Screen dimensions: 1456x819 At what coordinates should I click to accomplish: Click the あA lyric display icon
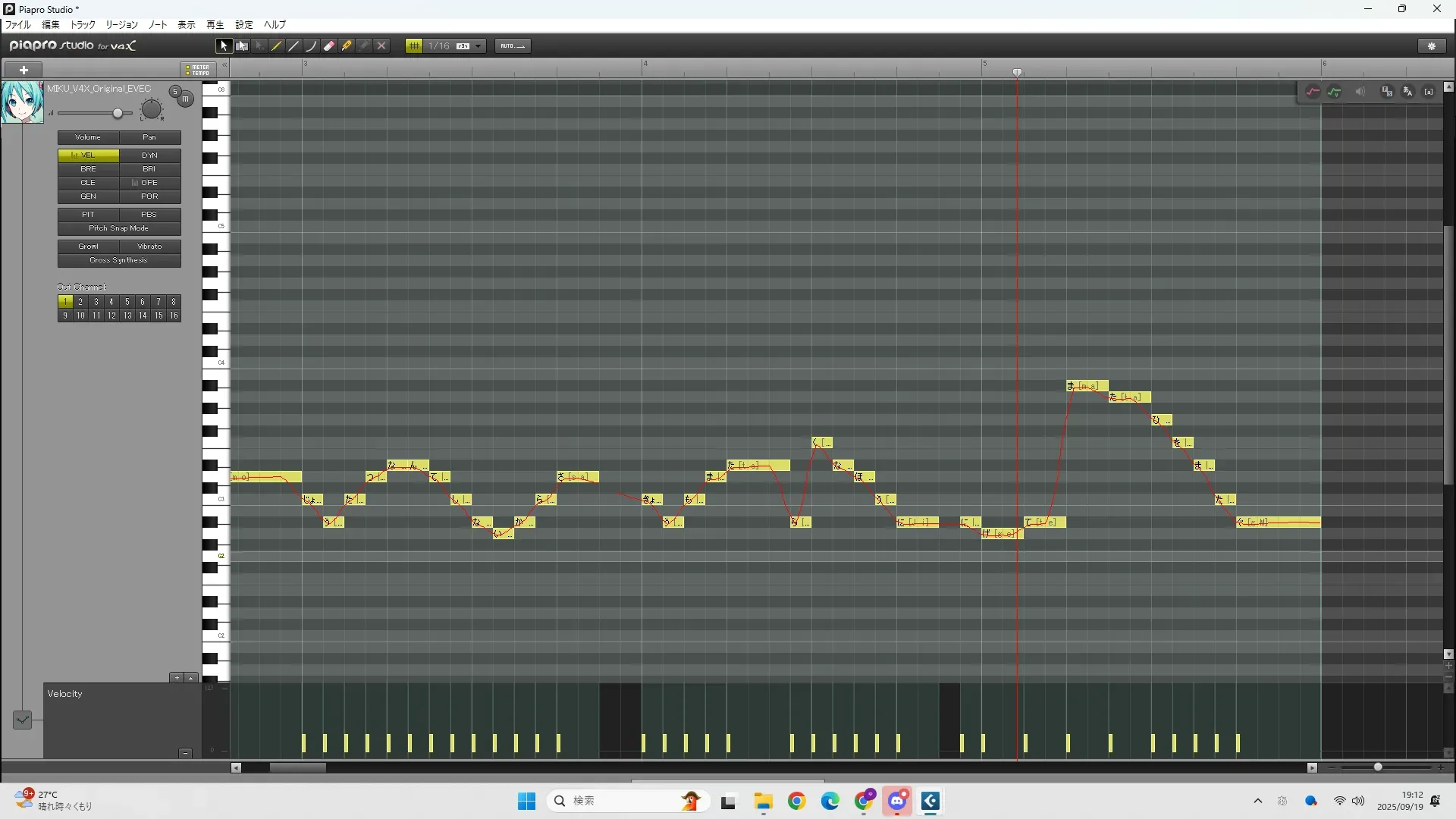pyautogui.click(x=1407, y=92)
